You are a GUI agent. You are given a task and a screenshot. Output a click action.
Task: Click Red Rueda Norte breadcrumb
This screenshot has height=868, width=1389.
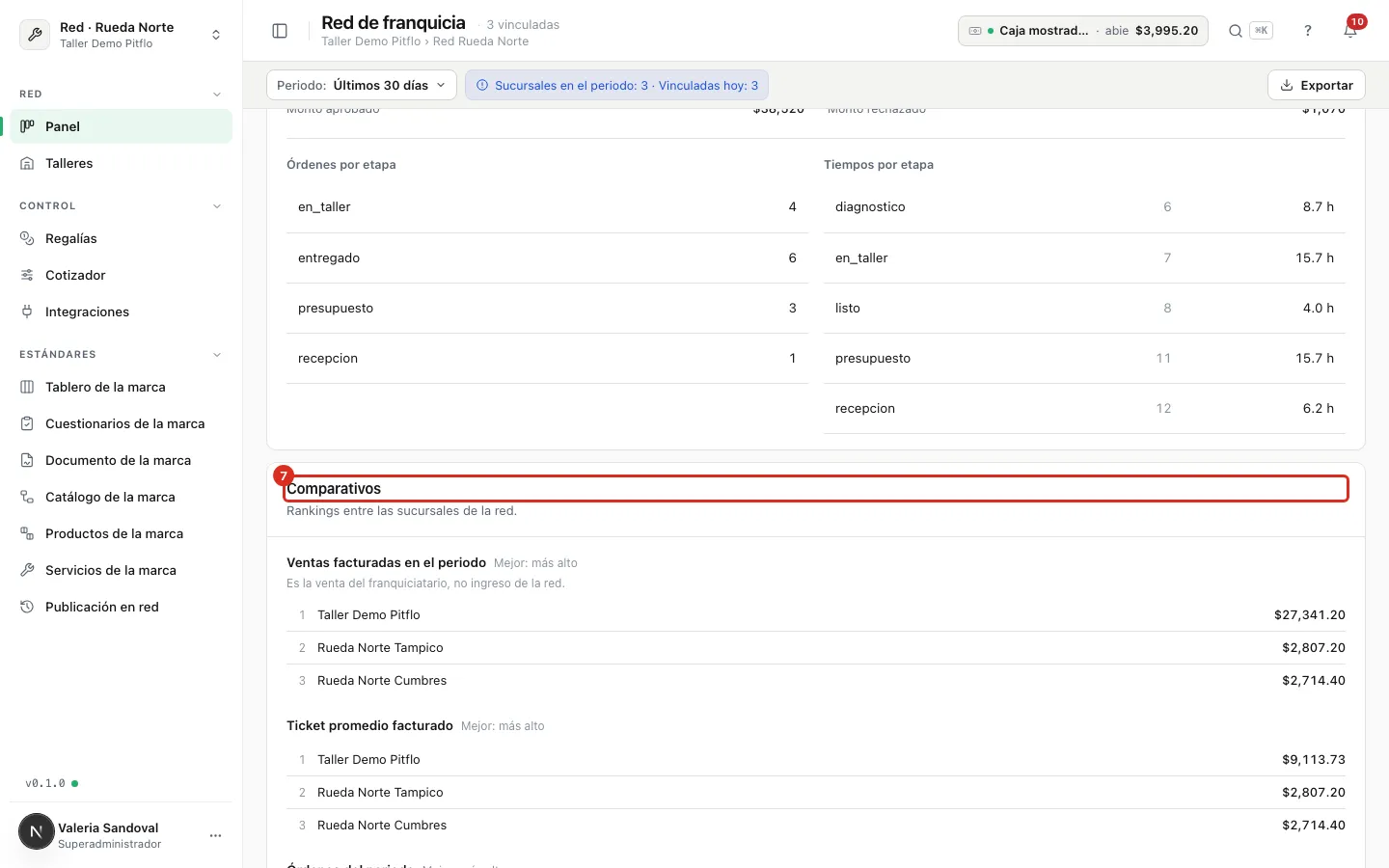click(480, 41)
